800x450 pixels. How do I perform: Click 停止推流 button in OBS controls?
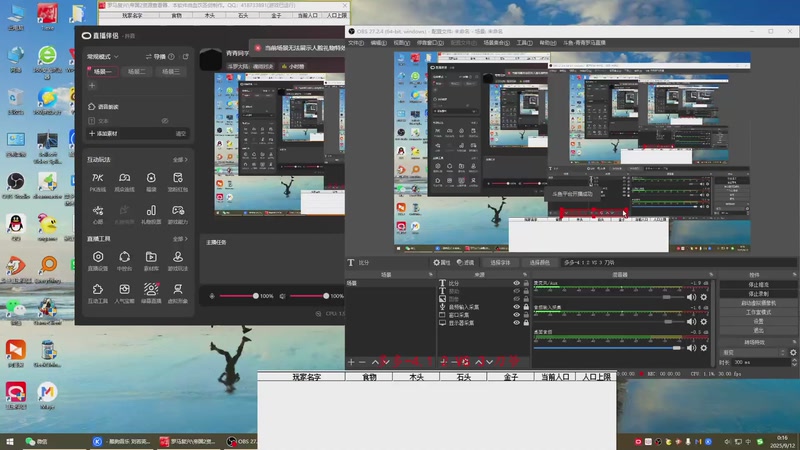(758, 284)
